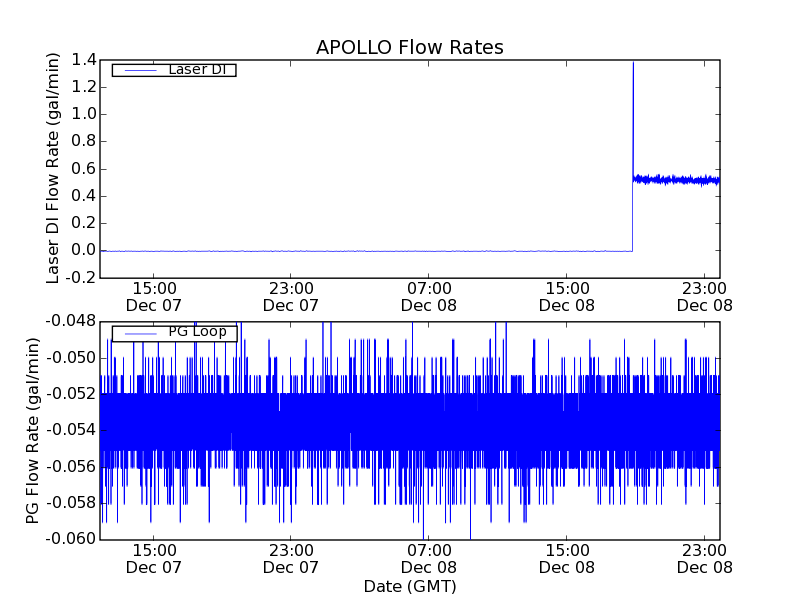Select the PG Loop legend label
800x600 pixels.
point(197,332)
